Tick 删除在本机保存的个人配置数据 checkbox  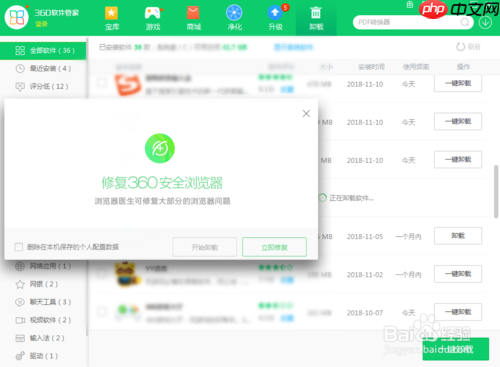click(x=19, y=247)
